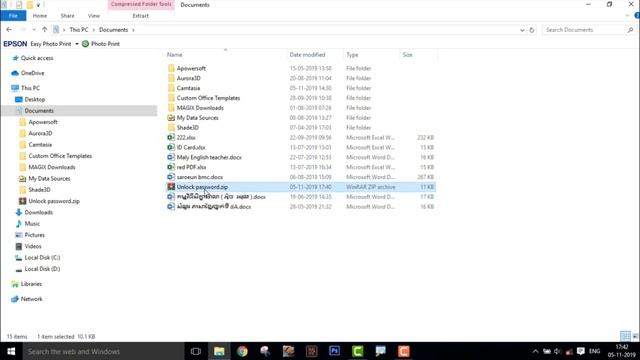The width and height of the screenshot is (640, 360).
Task: Open Task View on the taskbar
Action: point(196,351)
